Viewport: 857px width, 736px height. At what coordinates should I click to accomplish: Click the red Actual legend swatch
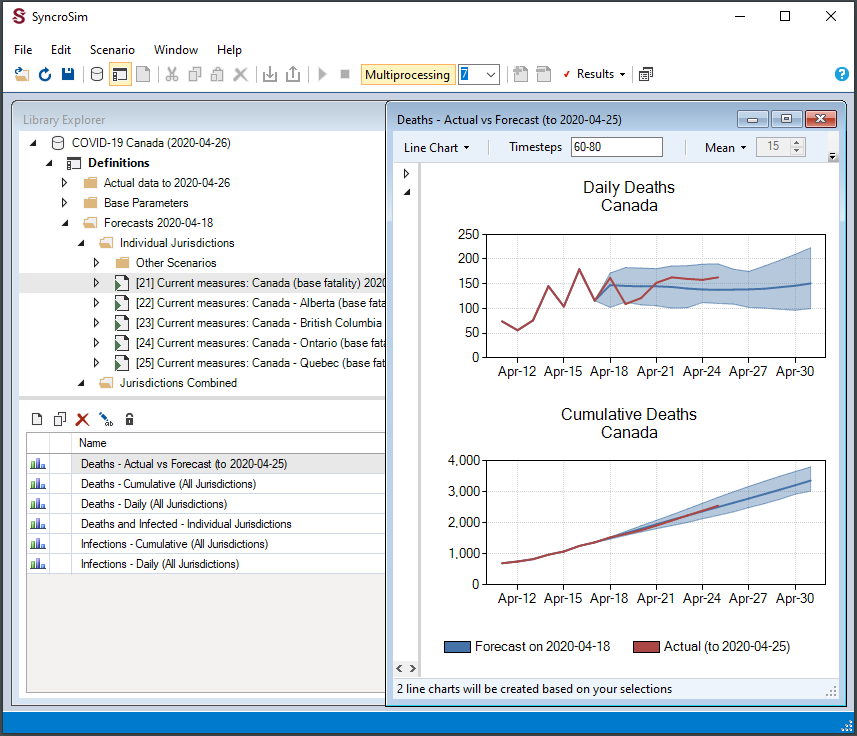click(x=646, y=647)
